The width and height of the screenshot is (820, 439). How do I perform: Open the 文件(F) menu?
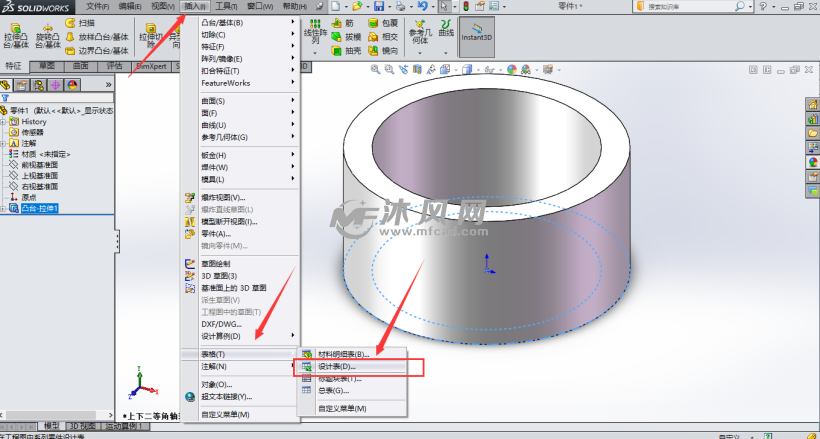98,6
